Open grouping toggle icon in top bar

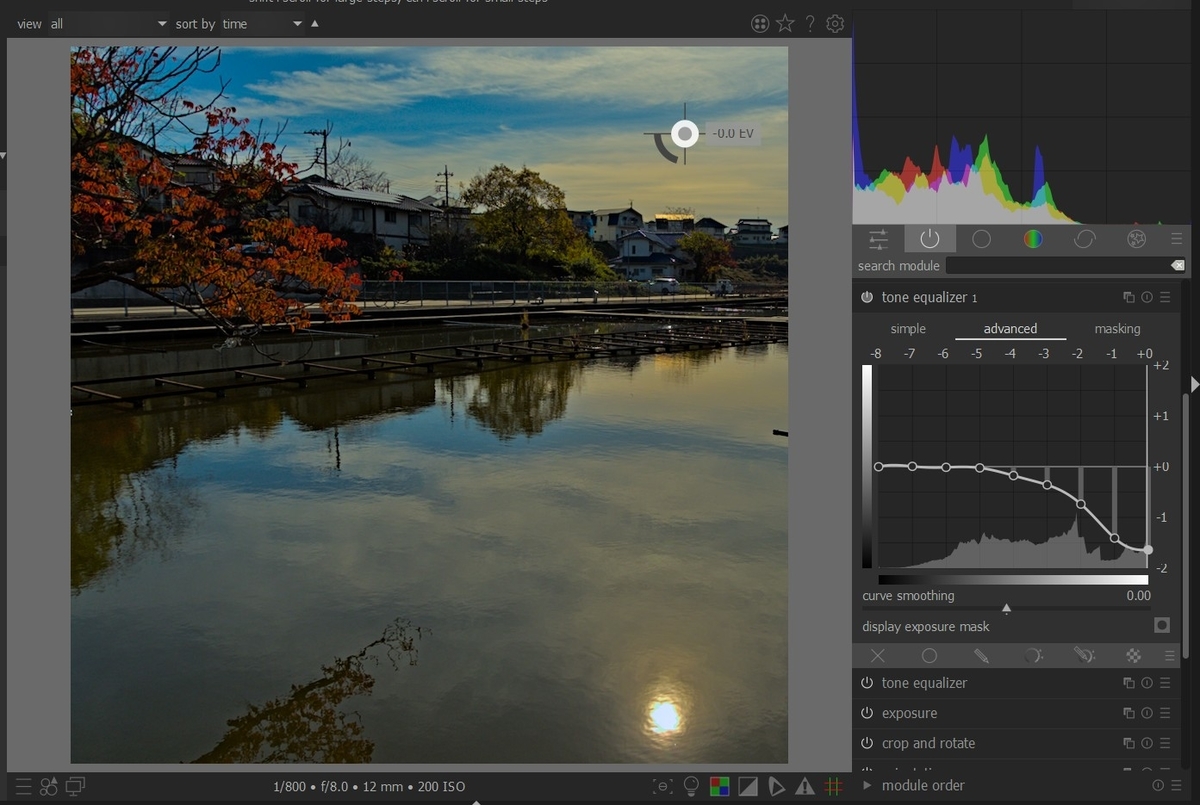tap(760, 24)
